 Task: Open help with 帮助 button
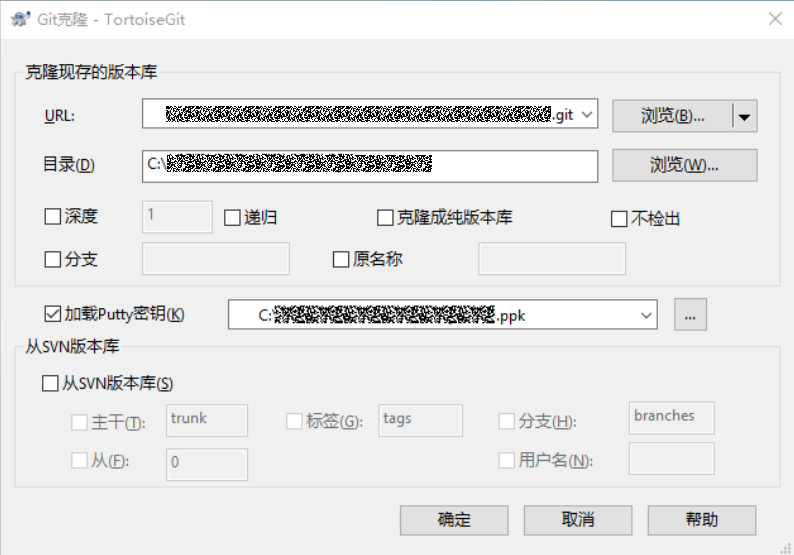701,520
